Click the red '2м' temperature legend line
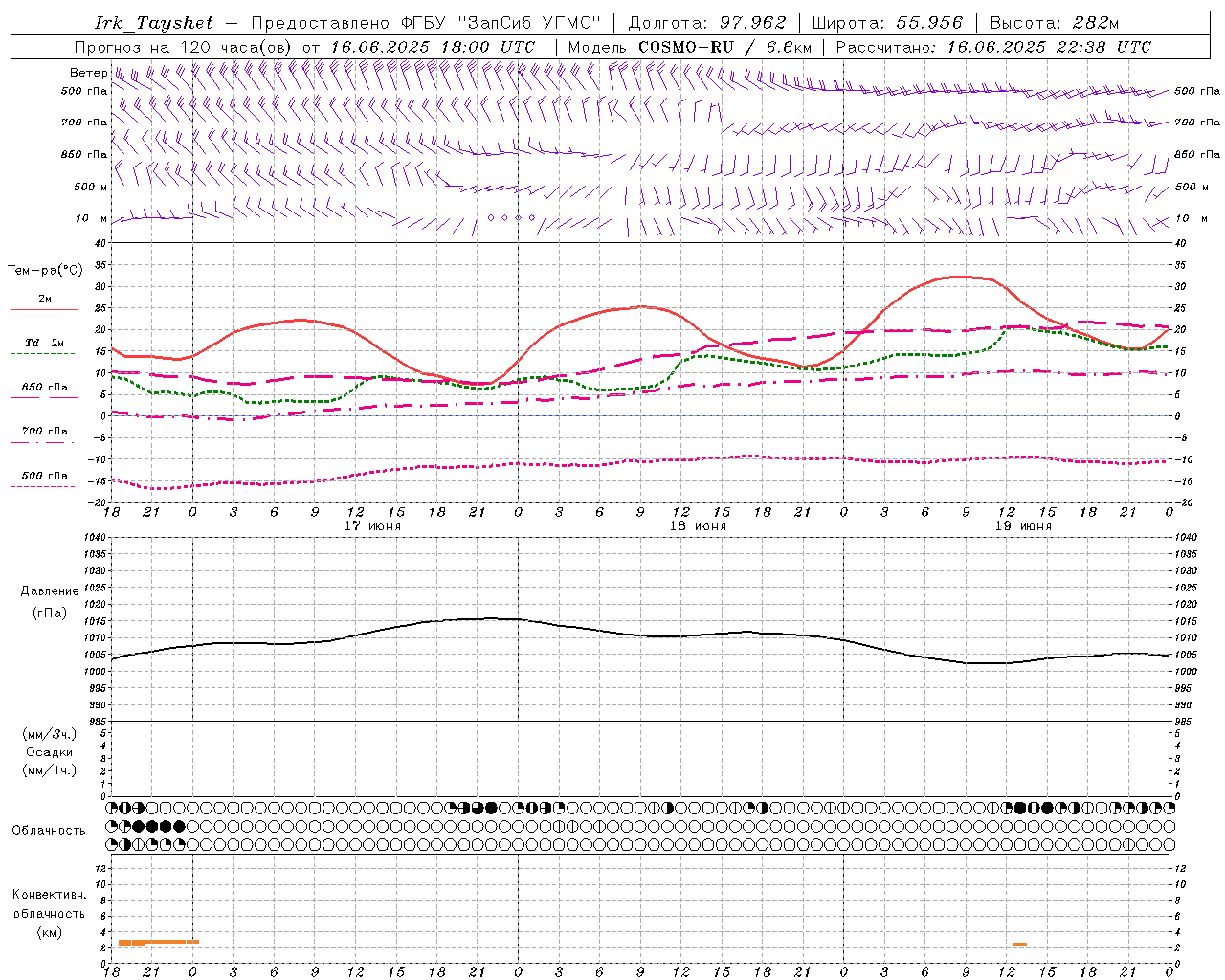Screen dimensions: 1225x980 tap(44, 310)
